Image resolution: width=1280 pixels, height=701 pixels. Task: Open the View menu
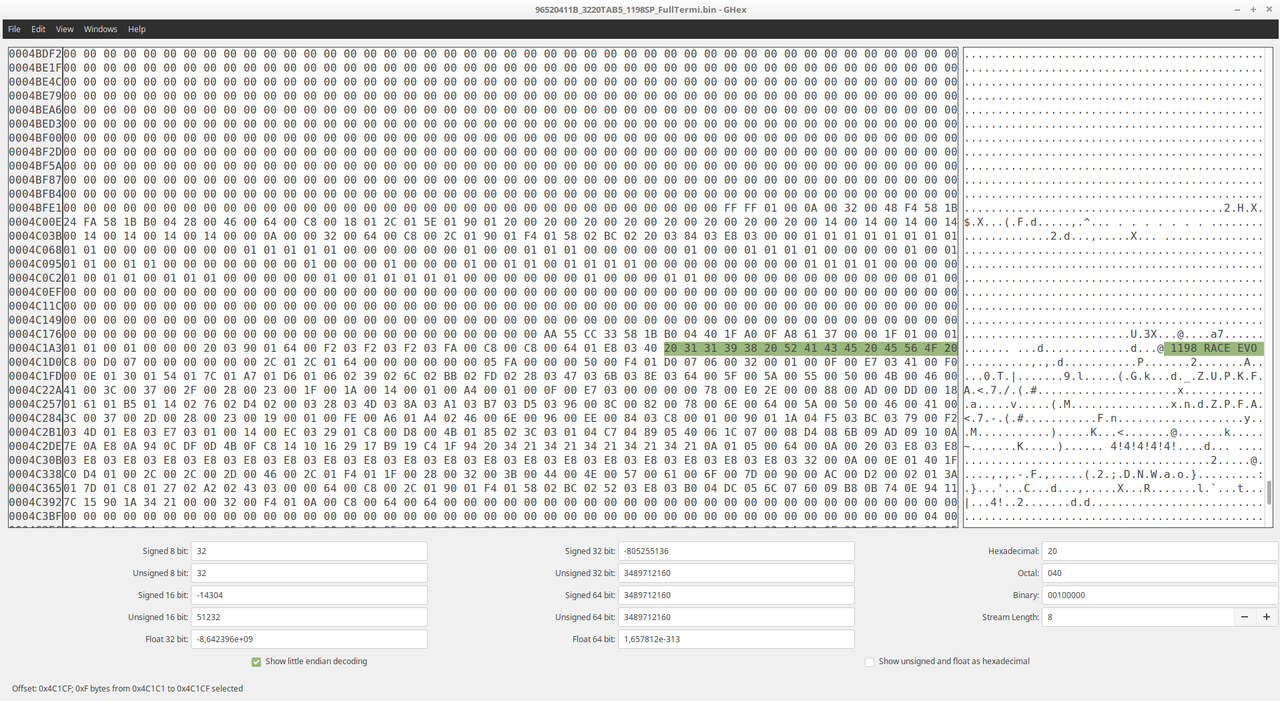click(x=65, y=29)
